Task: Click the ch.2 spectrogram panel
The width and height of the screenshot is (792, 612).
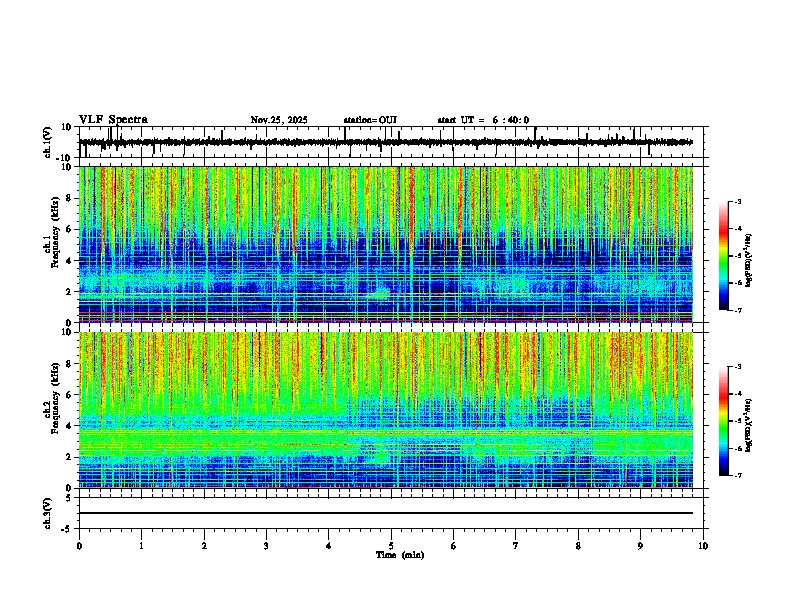Action: click(386, 410)
